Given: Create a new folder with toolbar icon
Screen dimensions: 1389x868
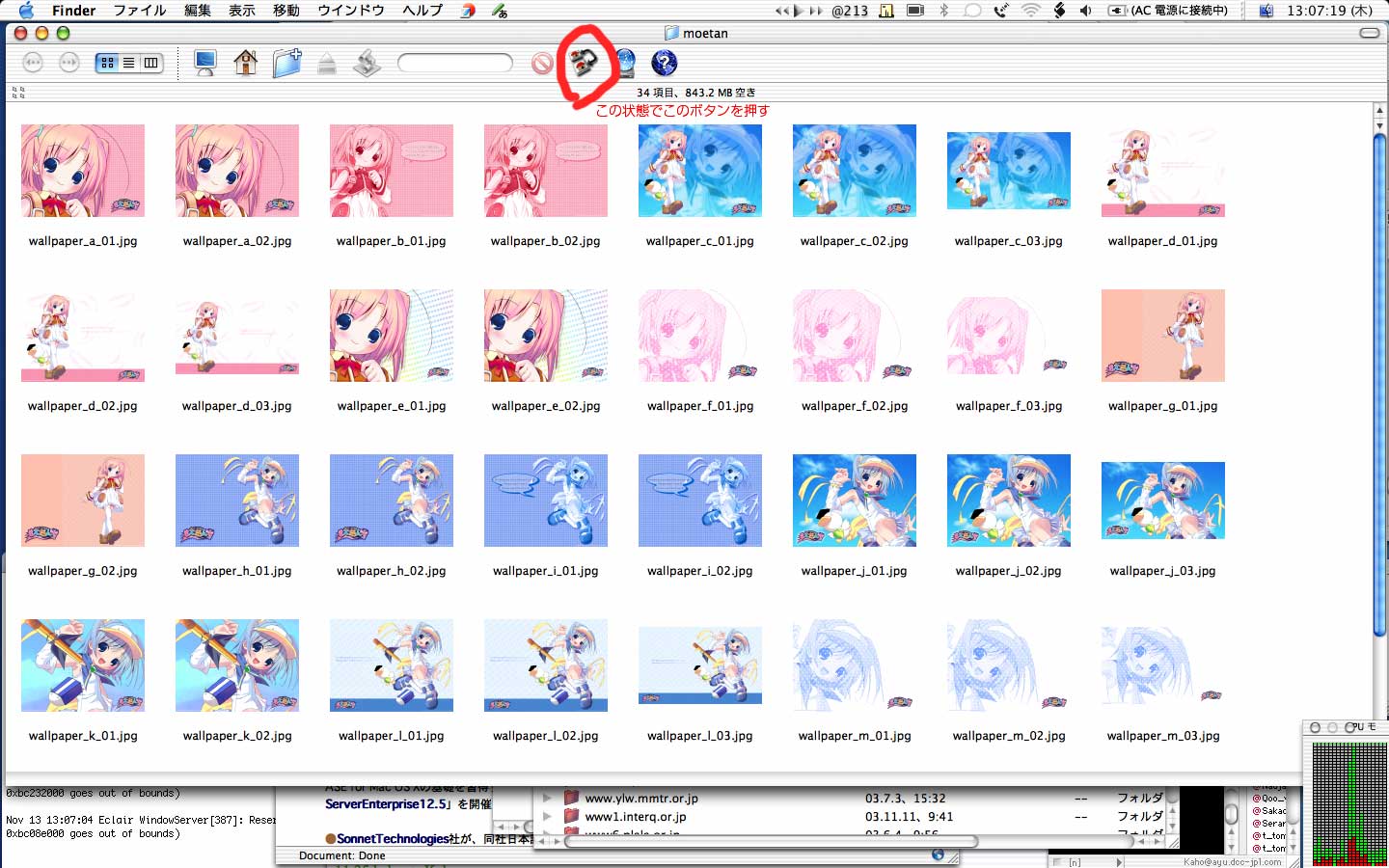Looking at the screenshot, I should pos(286,64).
